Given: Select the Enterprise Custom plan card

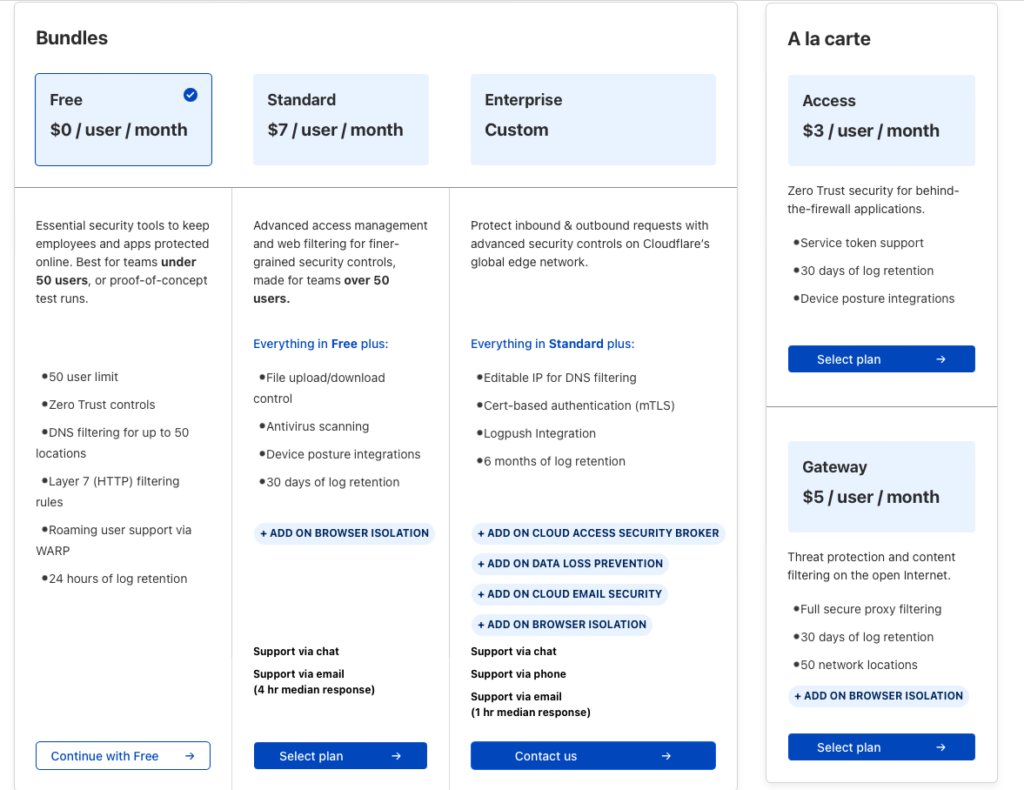Looking at the screenshot, I should point(593,119).
